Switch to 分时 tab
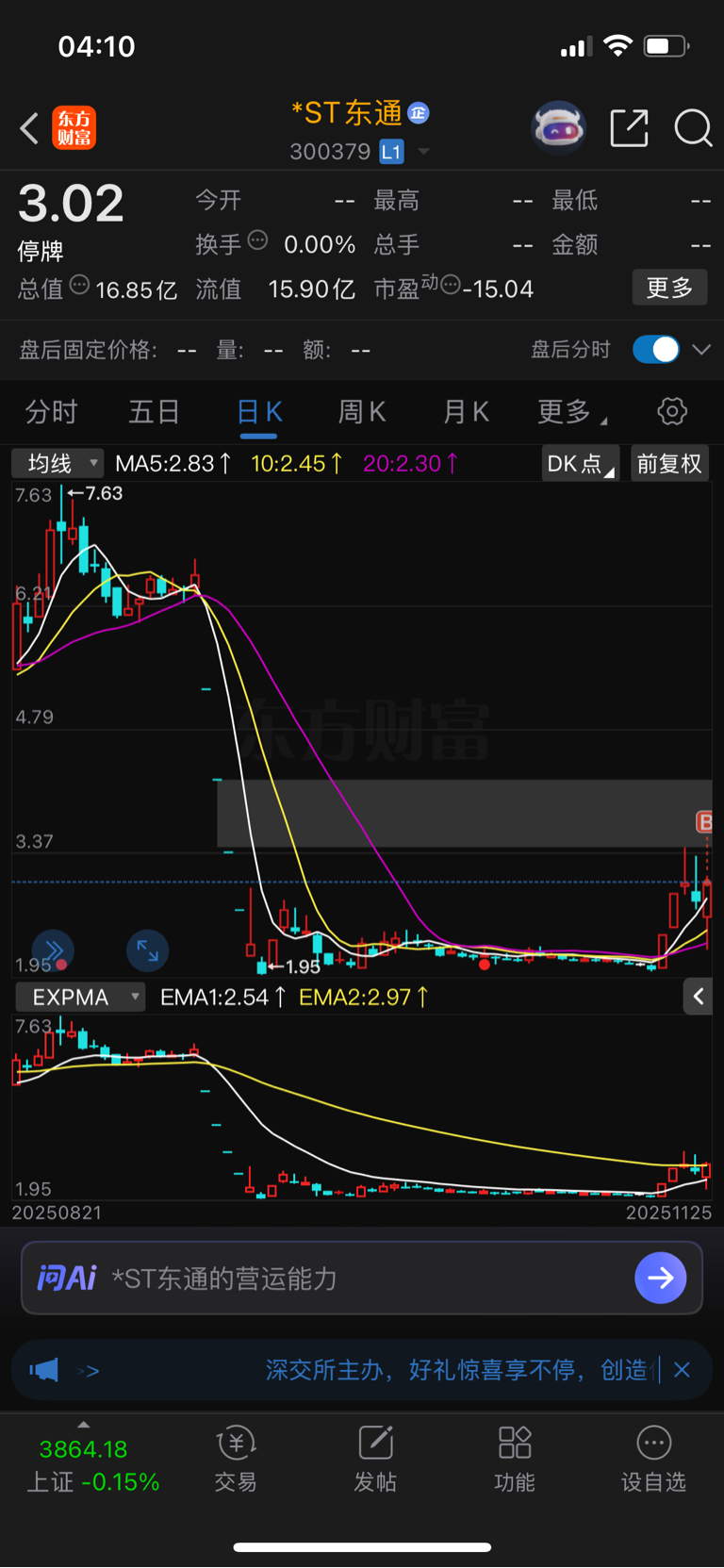This screenshot has height=1568, width=724. point(52,412)
